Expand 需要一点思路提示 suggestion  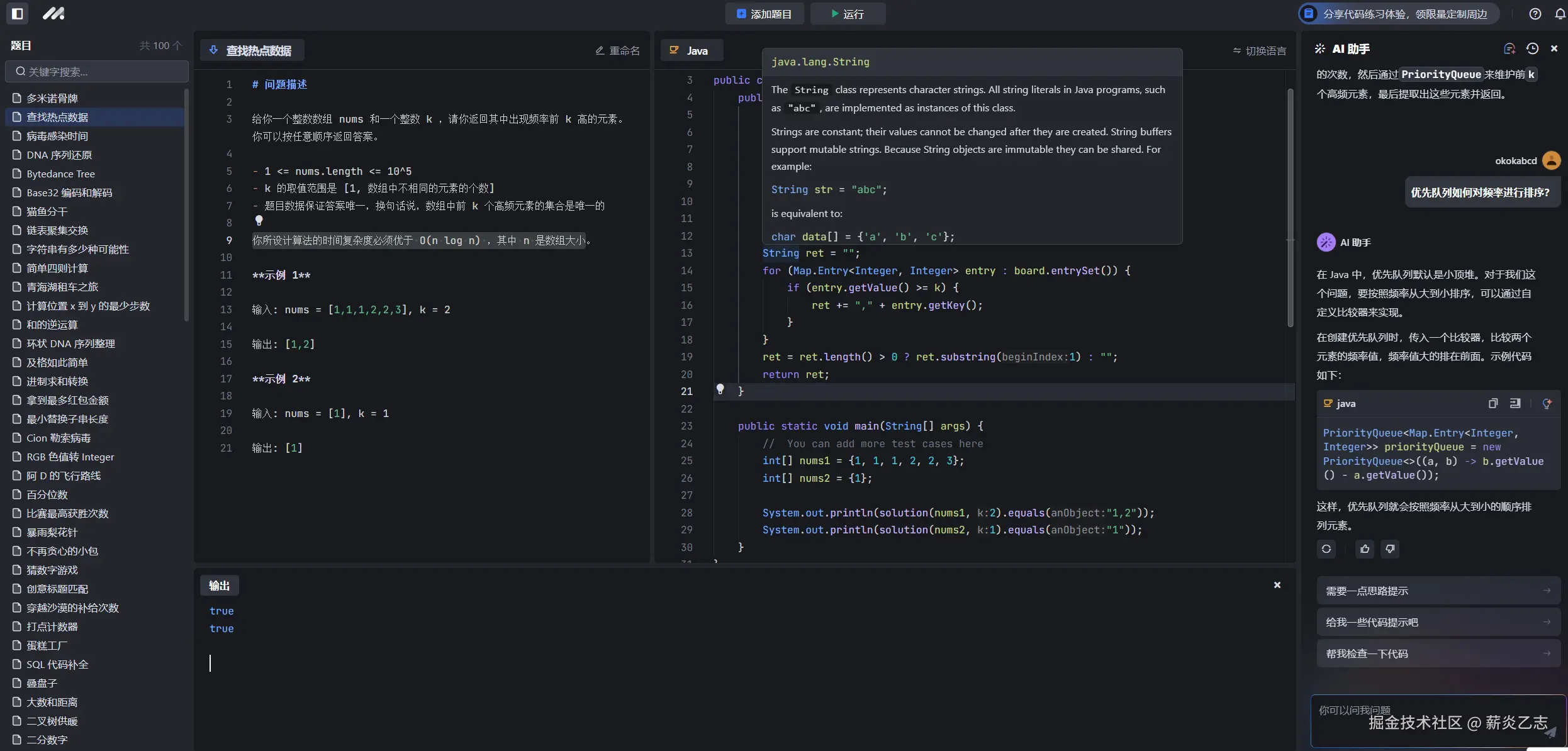1438,591
